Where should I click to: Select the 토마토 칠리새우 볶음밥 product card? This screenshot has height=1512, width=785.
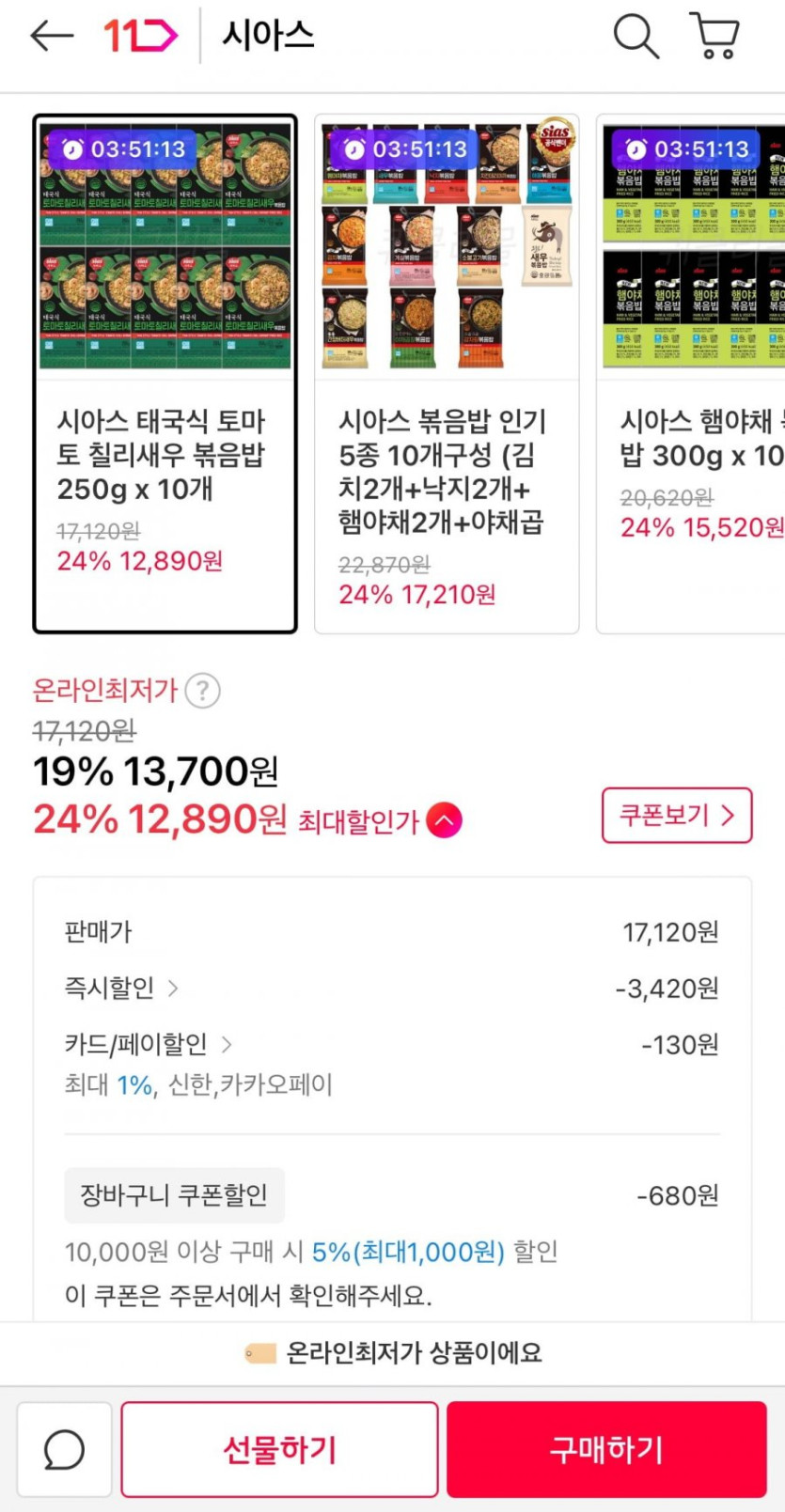[165, 374]
